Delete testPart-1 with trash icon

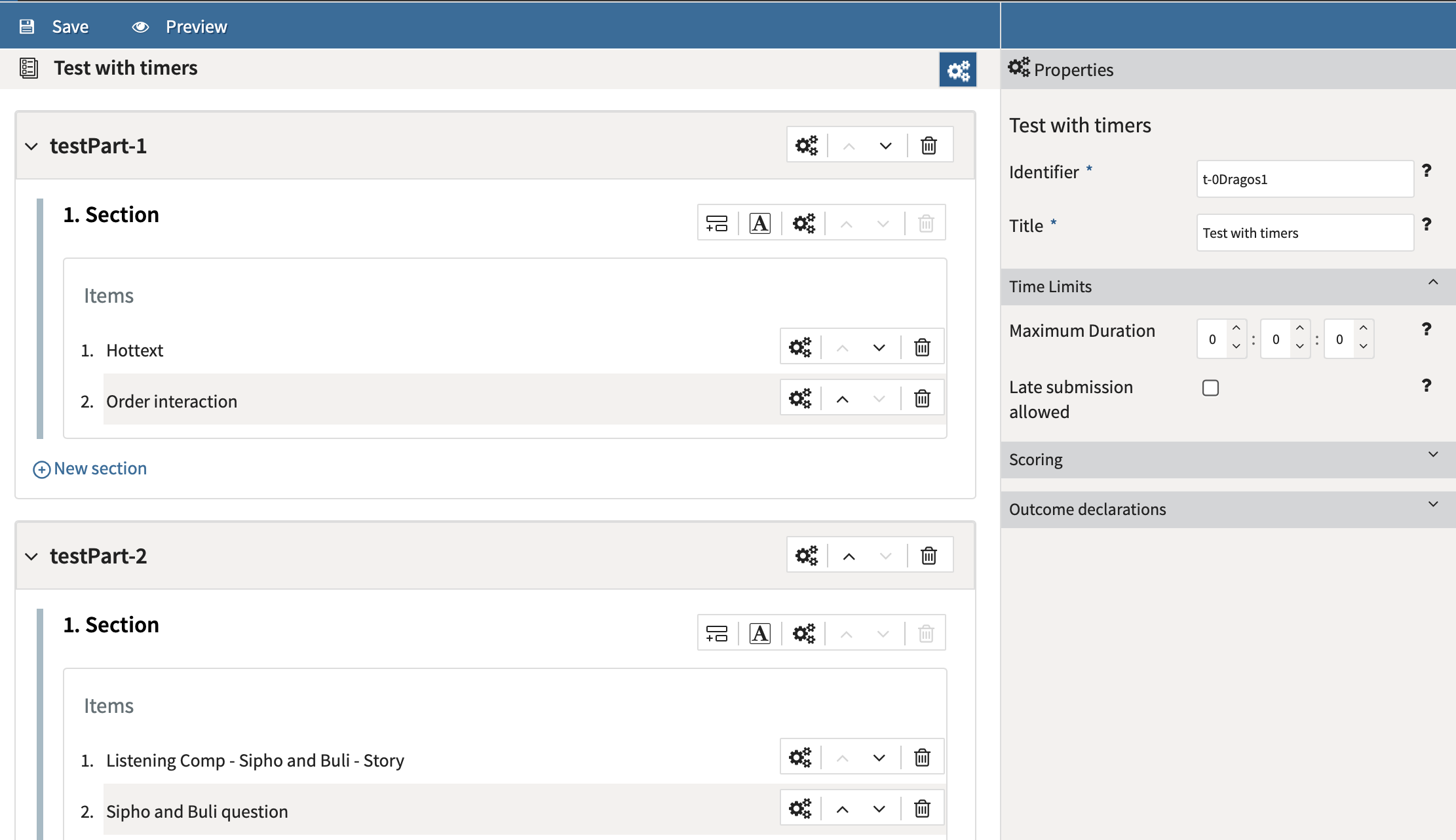click(x=929, y=145)
